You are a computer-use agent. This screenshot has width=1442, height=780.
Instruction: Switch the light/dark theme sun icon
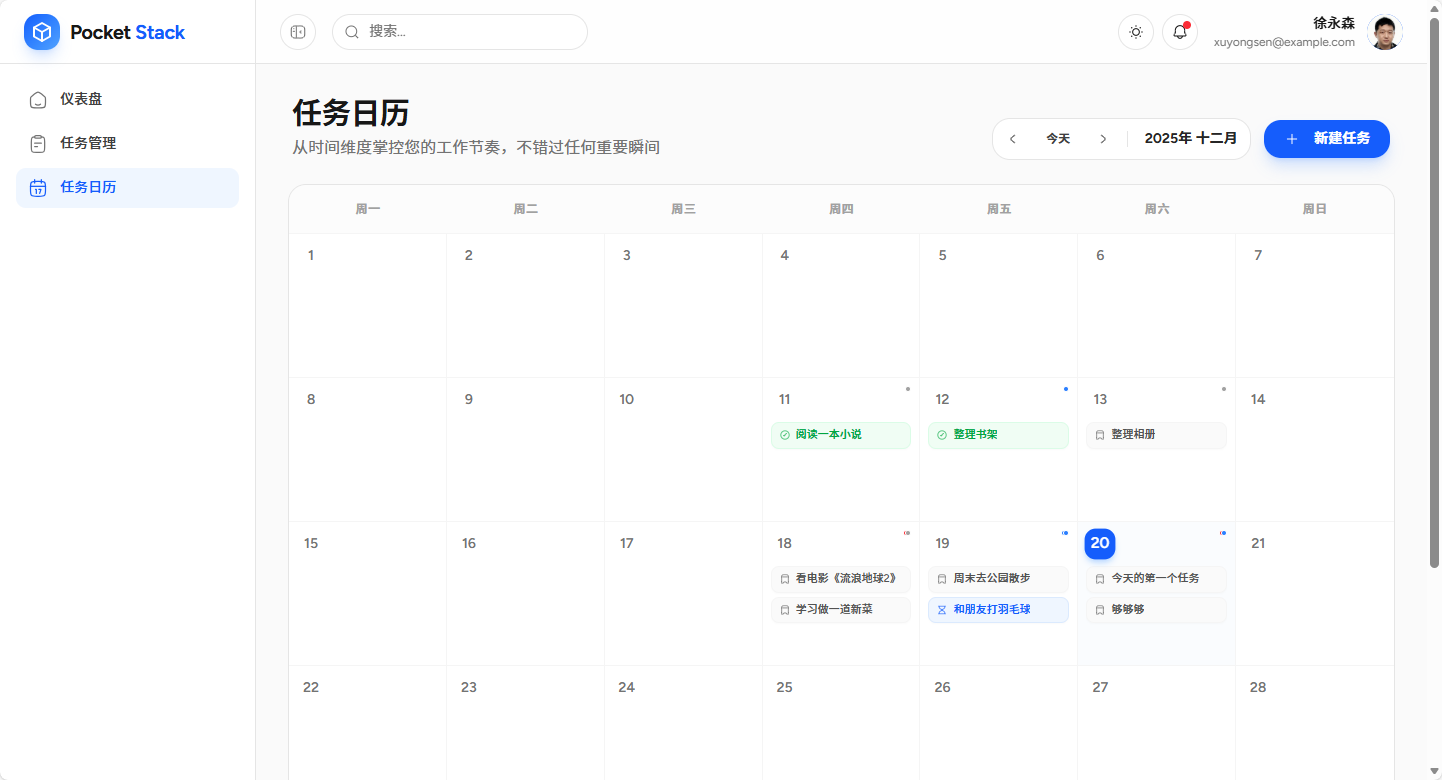1136,32
